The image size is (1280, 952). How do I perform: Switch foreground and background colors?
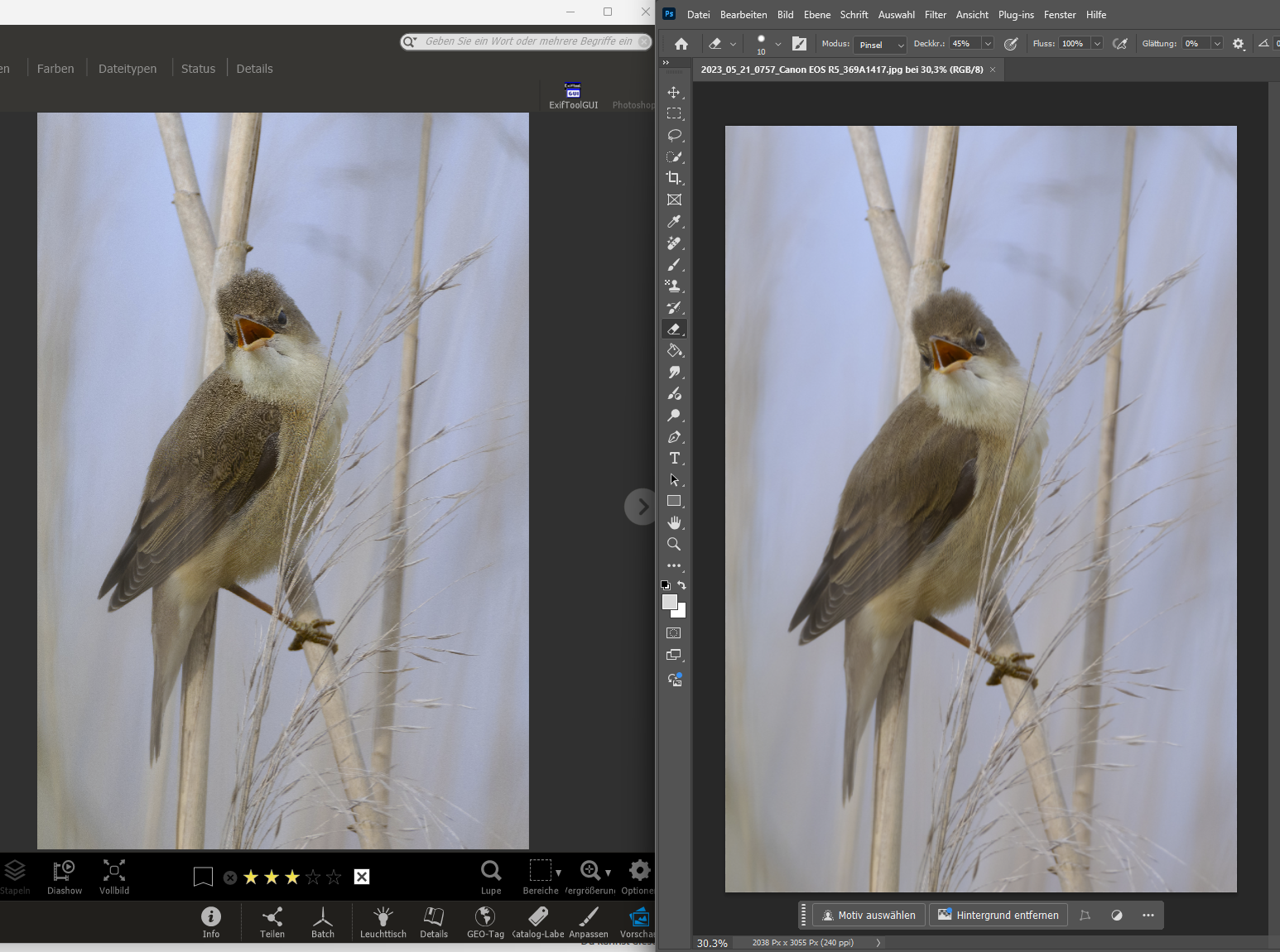pyautogui.click(x=682, y=585)
